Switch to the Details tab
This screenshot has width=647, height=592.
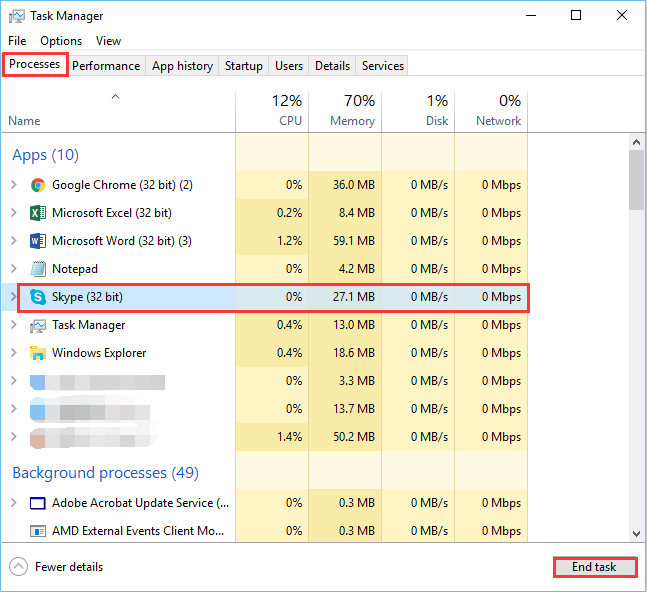[332, 66]
